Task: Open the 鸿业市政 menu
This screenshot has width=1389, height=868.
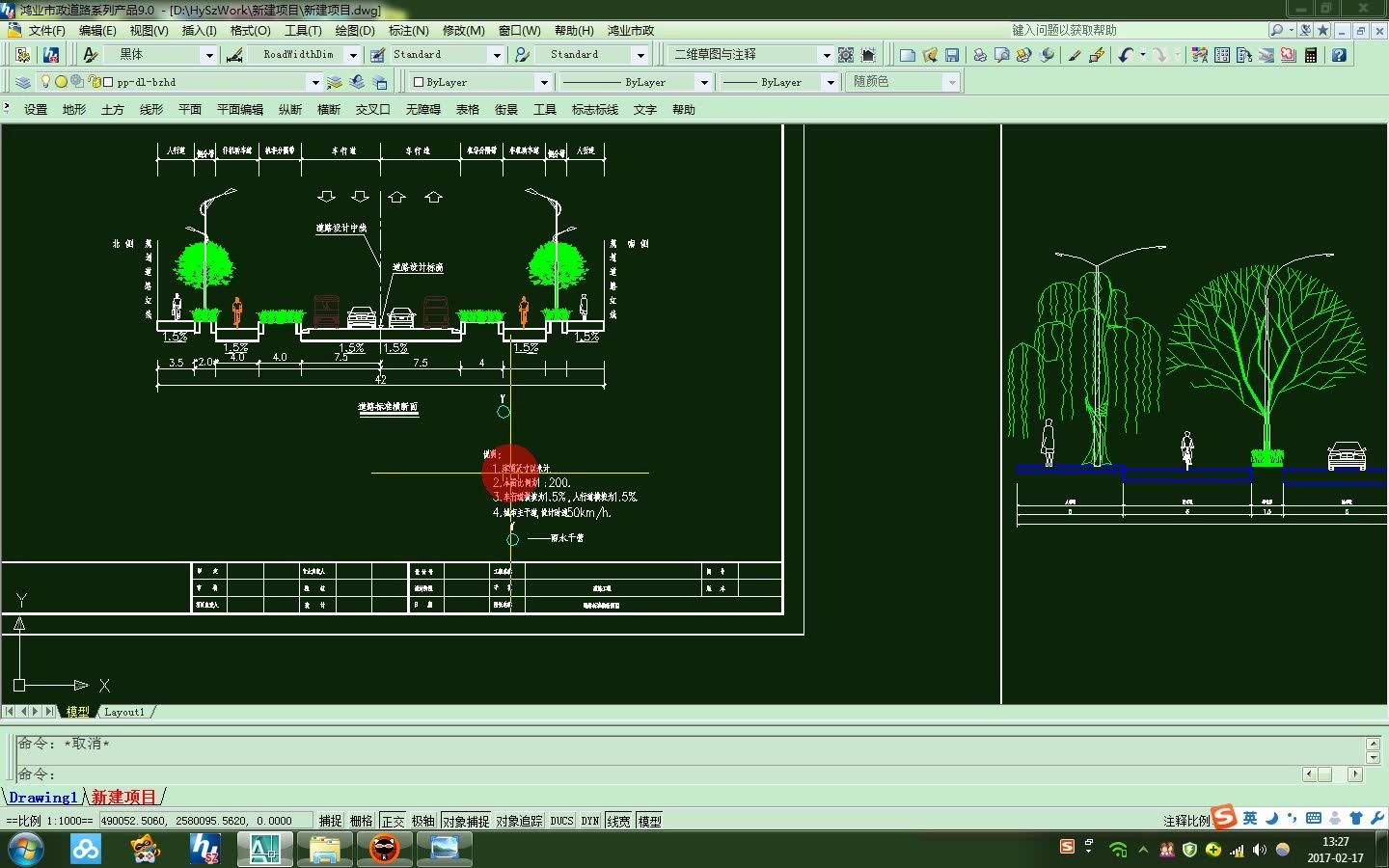Action: pos(631,31)
